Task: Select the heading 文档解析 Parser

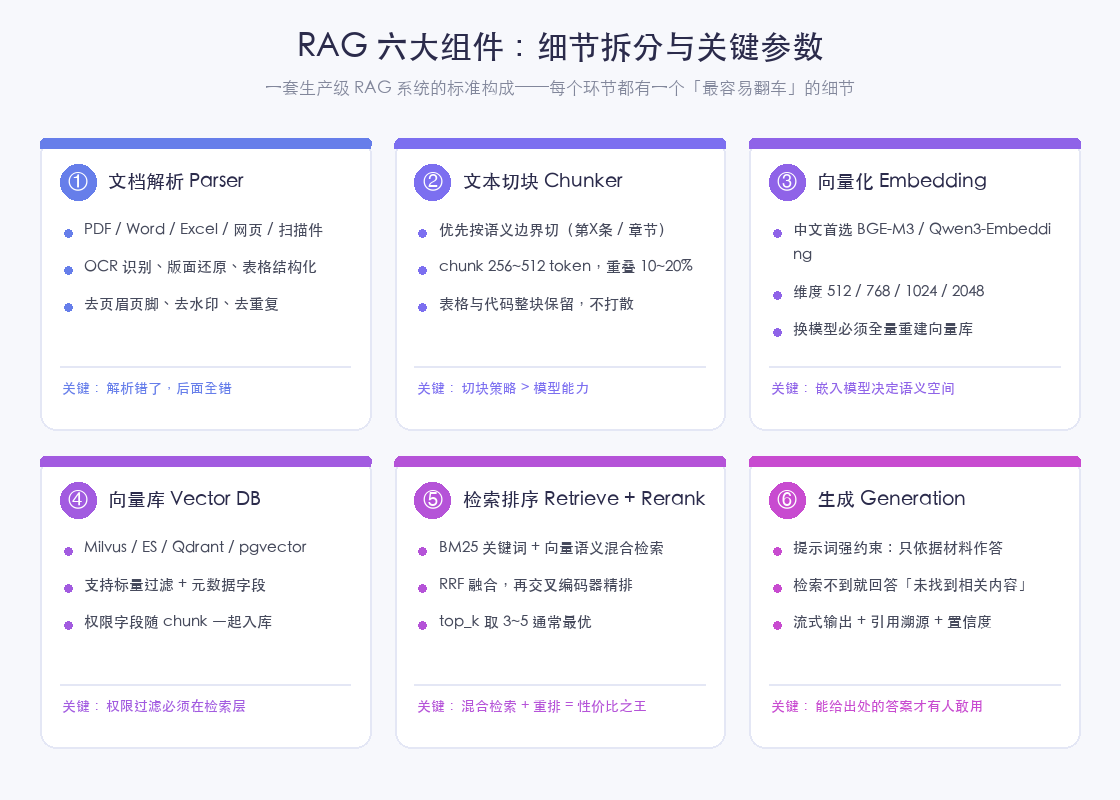Action: coord(176,181)
